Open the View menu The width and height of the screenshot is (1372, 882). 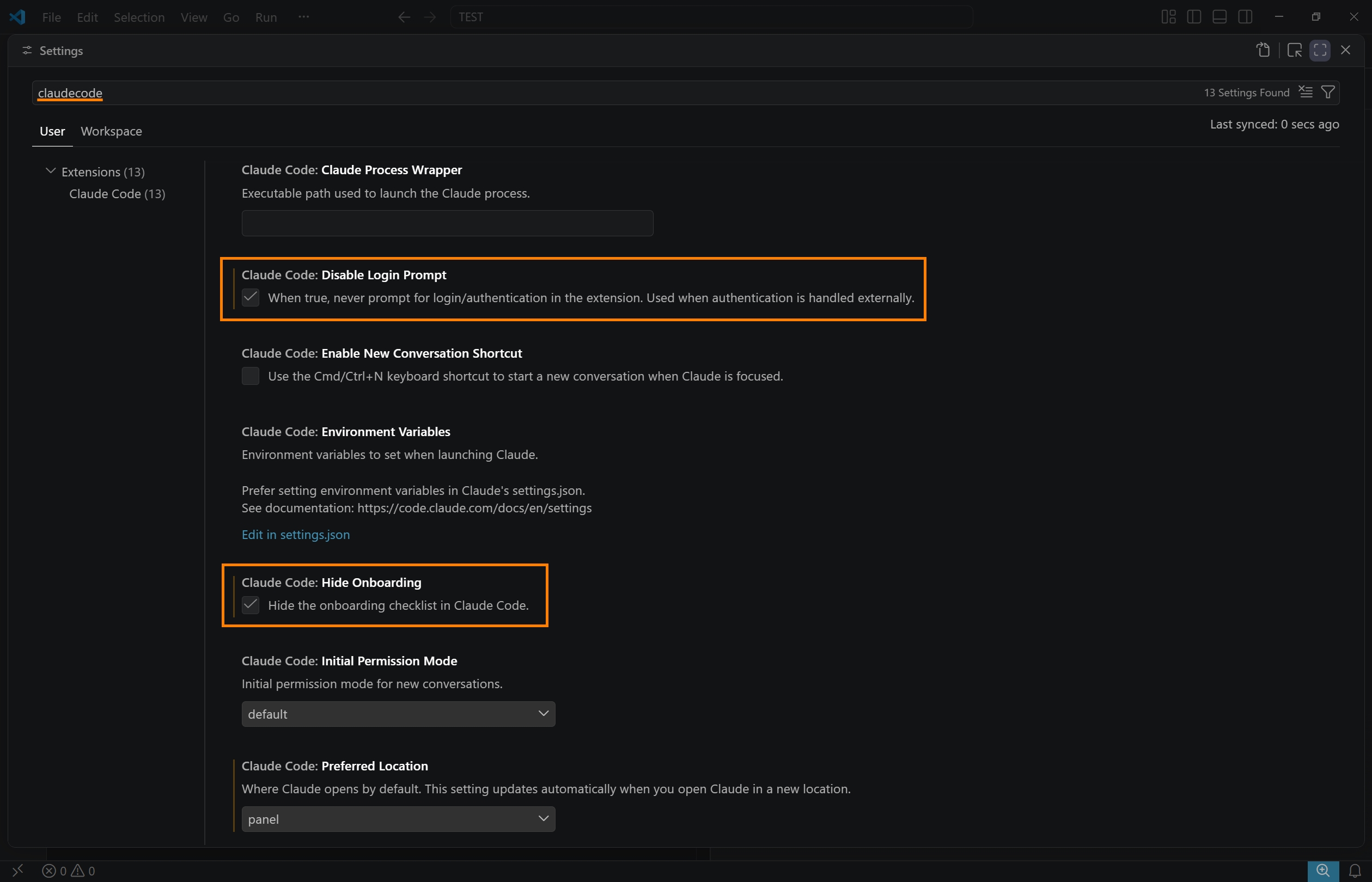click(194, 17)
